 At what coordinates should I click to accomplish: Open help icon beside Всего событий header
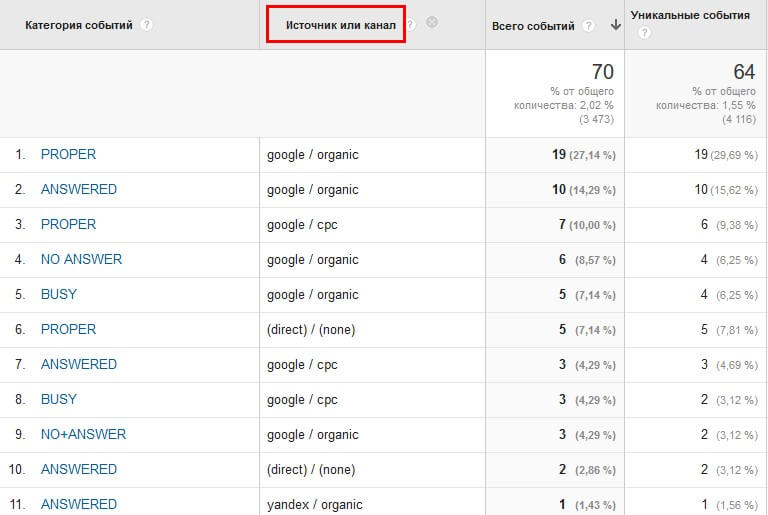click(x=589, y=25)
